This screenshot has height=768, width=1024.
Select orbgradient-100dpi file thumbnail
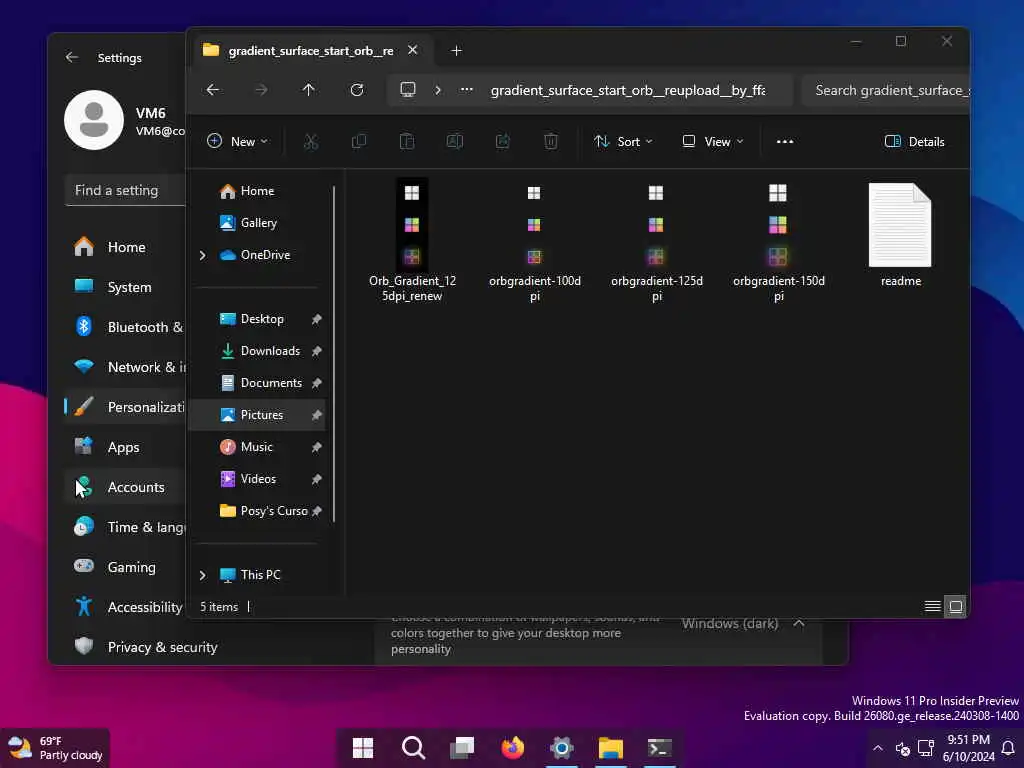(x=534, y=225)
